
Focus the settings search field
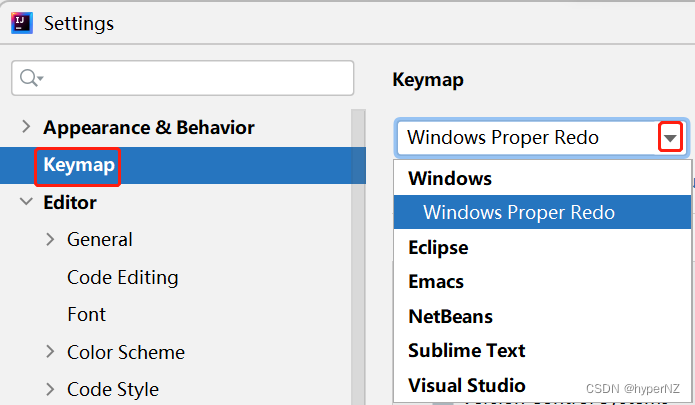pyautogui.click(x=183, y=78)
